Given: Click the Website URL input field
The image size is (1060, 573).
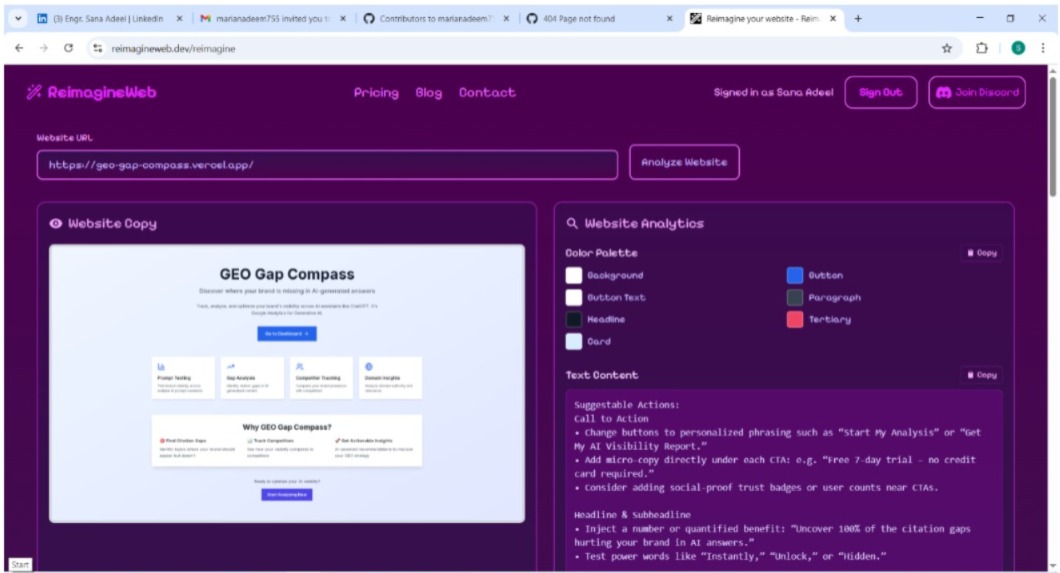Looking at the screenshot, I should (x=327, y=165).
